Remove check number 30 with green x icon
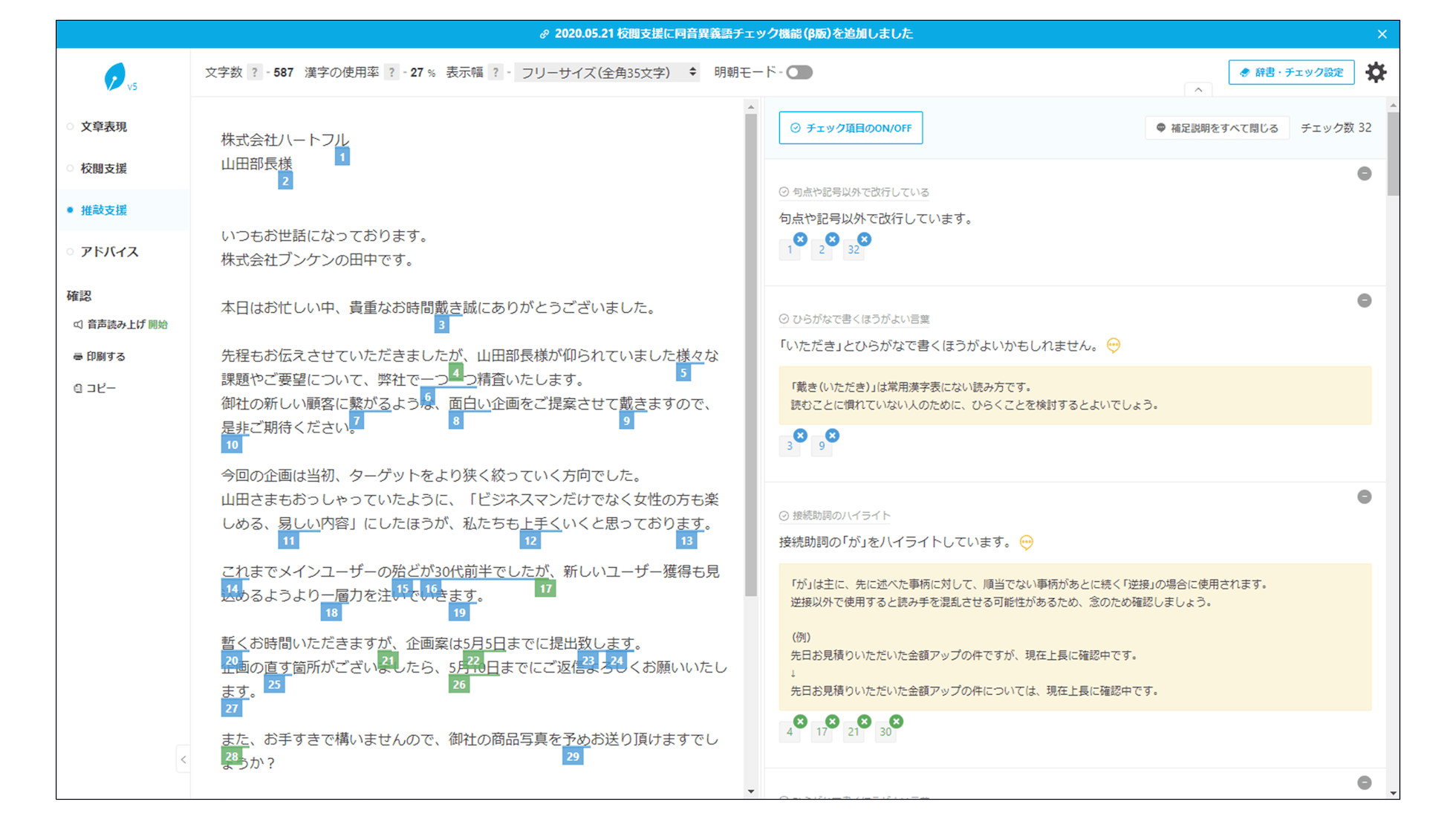The height and width of the screenshot is (819, 1456). point(897,722)
